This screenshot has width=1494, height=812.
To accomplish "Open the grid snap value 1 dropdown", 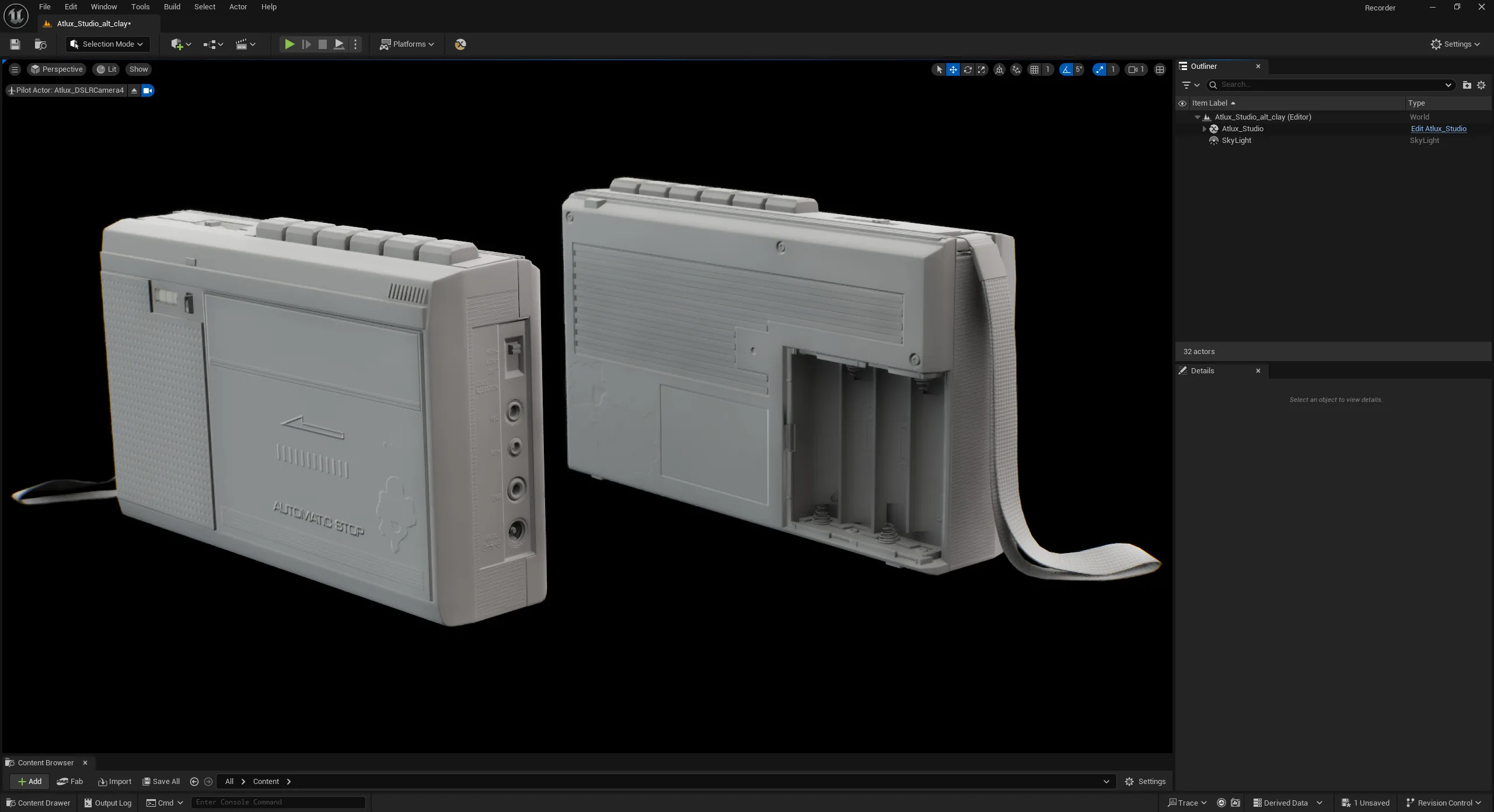I will click(x=1048, y=69).
